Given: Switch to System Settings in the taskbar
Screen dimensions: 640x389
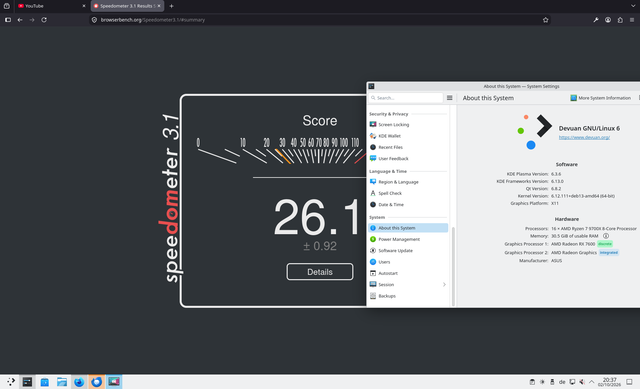Looking at the screenshot, I should pyautogui.click(x=114, y=382).
